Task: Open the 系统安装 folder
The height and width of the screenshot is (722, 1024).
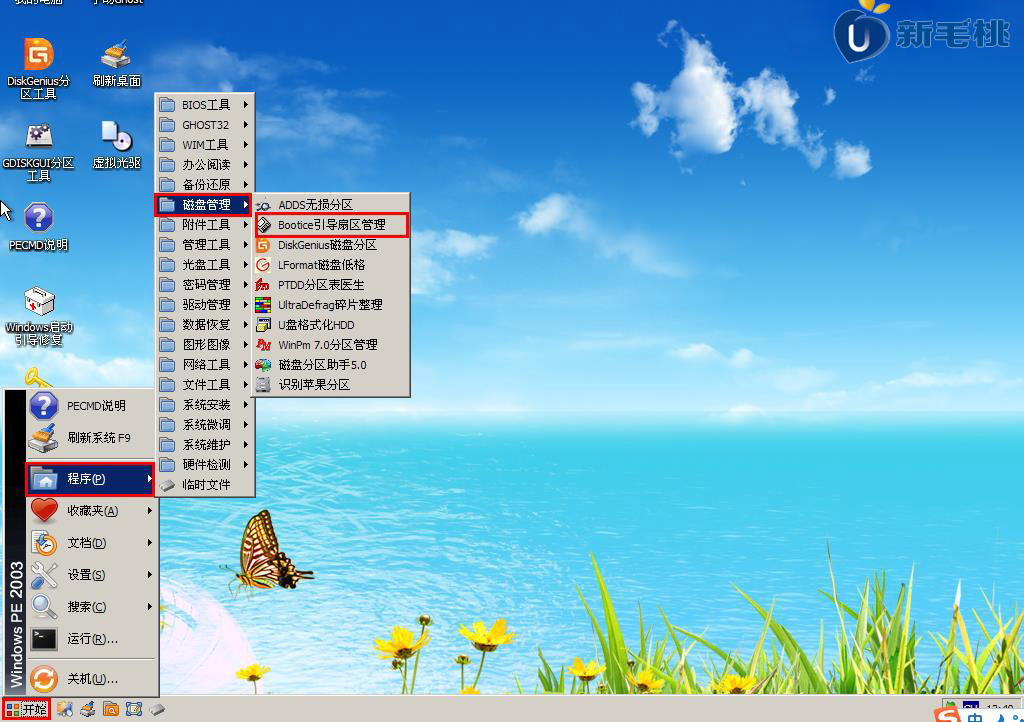Action: [204, 405]
